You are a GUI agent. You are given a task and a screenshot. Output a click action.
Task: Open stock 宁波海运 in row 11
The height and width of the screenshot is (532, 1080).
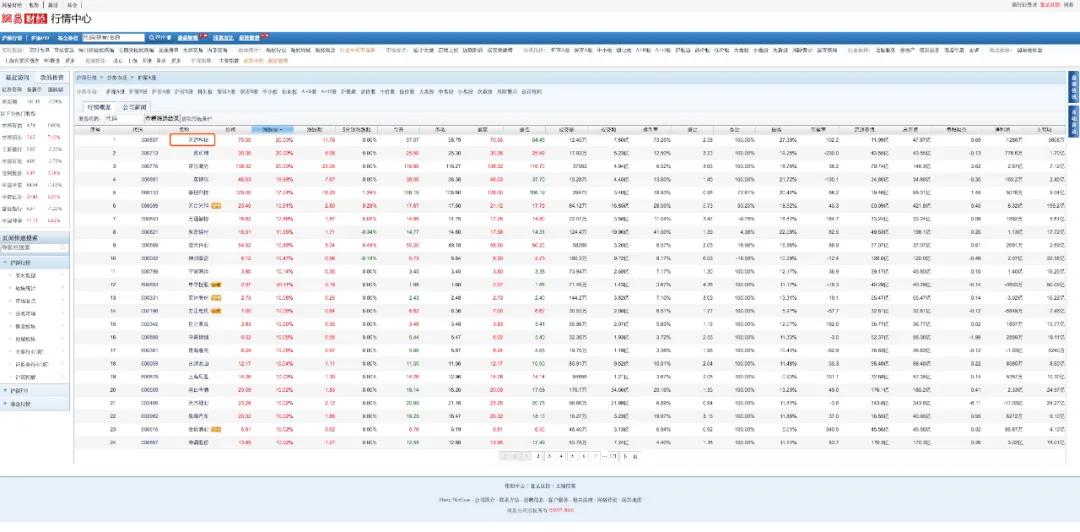pos(198,271)
